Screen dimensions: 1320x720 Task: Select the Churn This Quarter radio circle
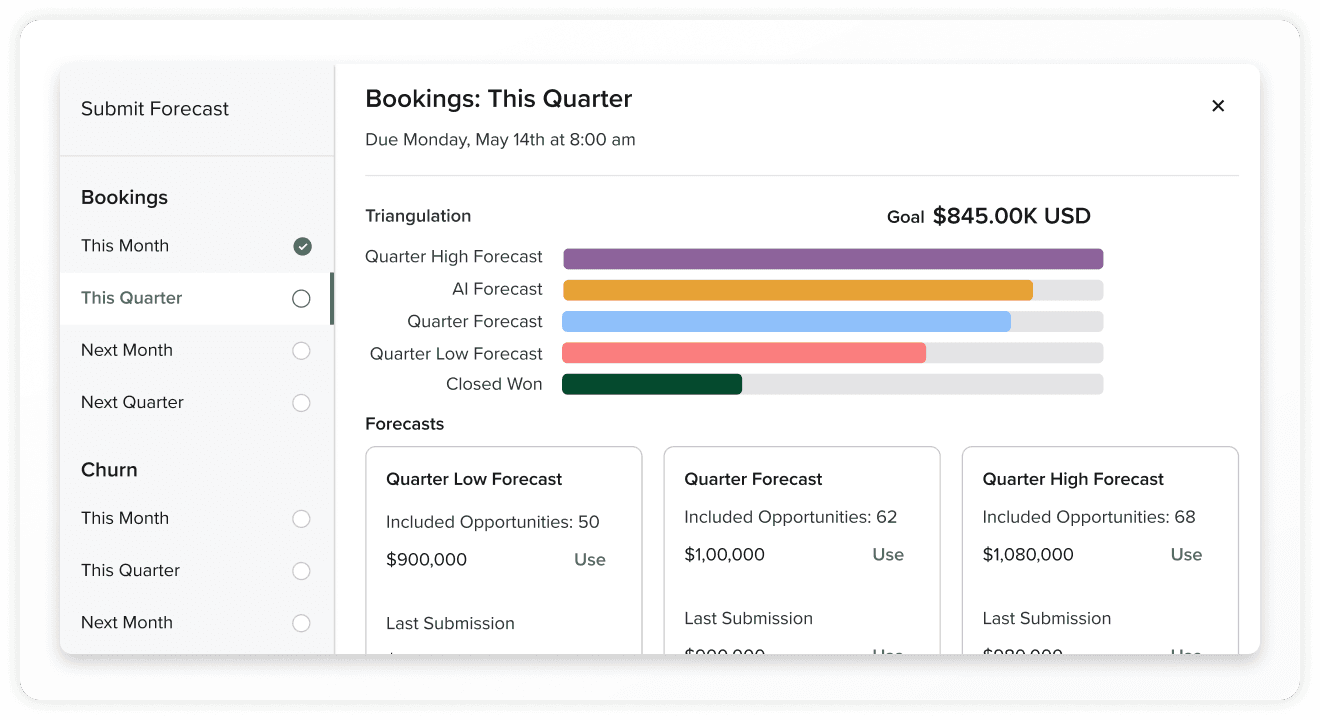coord(301,571)
